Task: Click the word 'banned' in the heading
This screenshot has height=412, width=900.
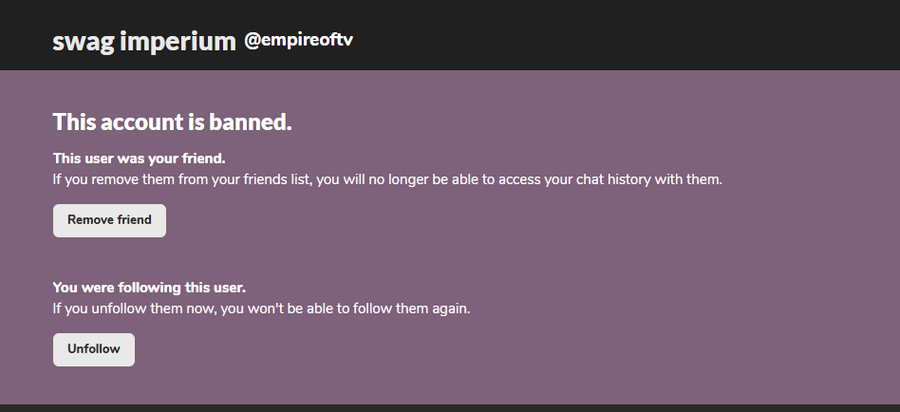Action: pos(250,122)
